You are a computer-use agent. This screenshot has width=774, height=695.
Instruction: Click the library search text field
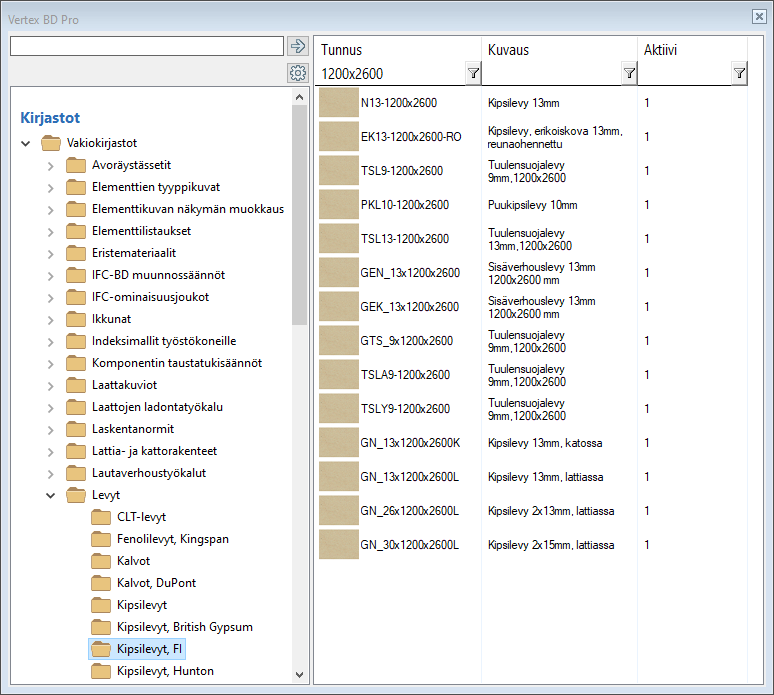(x=147, y=46)
